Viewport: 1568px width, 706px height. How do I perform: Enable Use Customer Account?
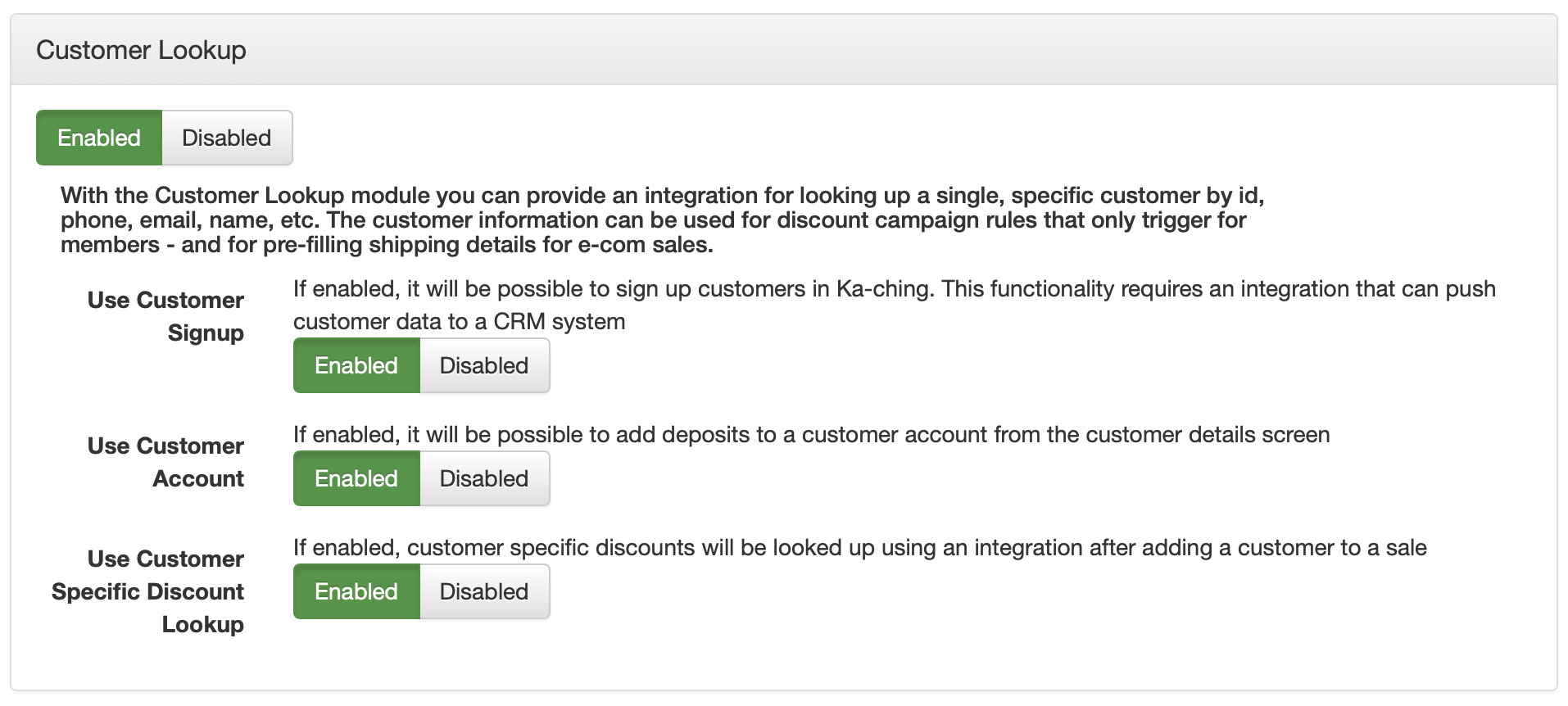click(x=356, y=478)
